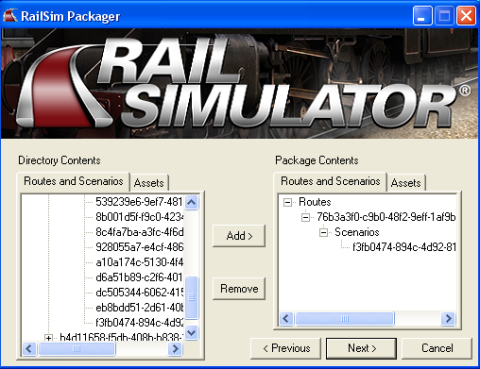The width and height of the screenshot is (480, 369).
Task: Click the Directory Contents vertical scrollbar thumb
Action: (192, 297)
